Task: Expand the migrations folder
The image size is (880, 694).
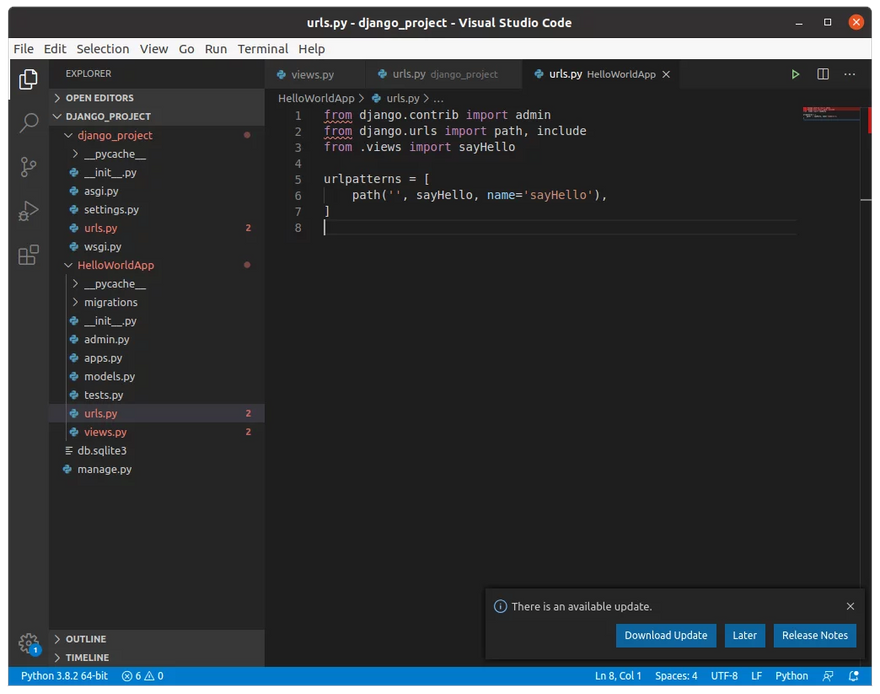Action: coord(110,302)
